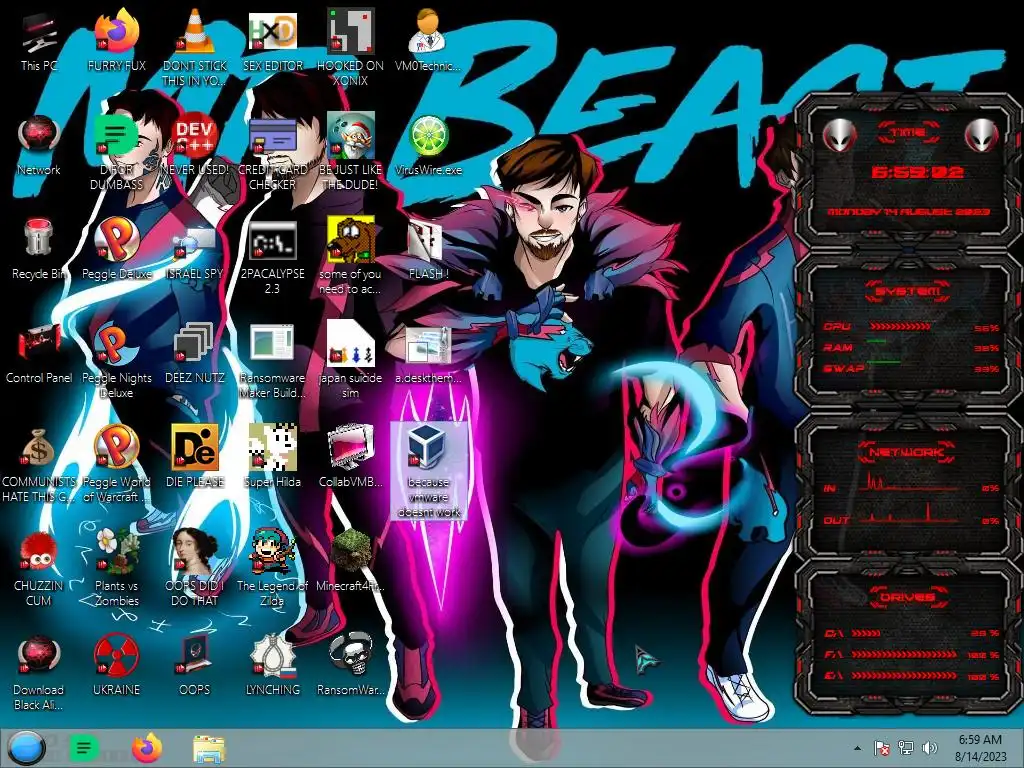Open File Explorer from the taskbar

[x=209, y=749]
